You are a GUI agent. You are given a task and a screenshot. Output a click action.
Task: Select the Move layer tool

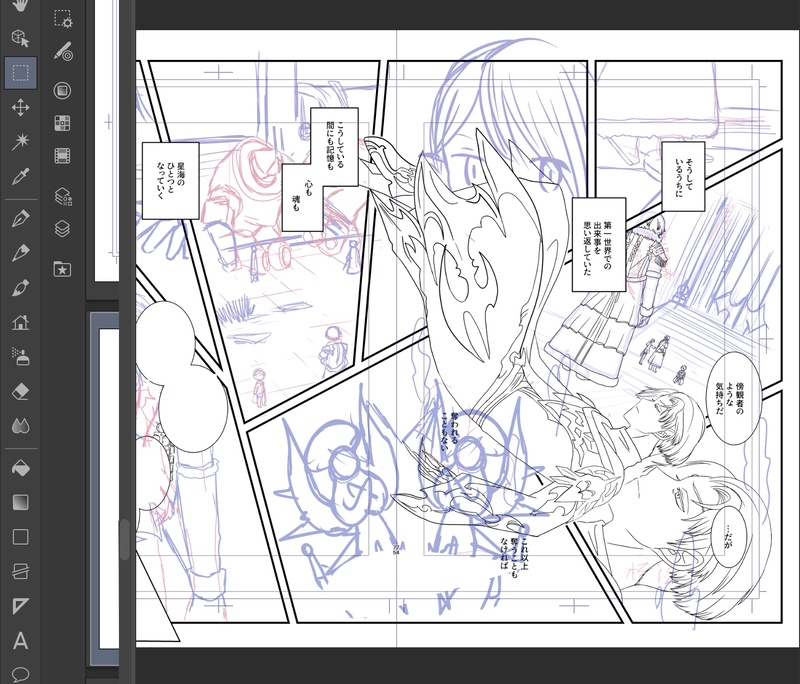pyautogui.click(x=20, y=108)
